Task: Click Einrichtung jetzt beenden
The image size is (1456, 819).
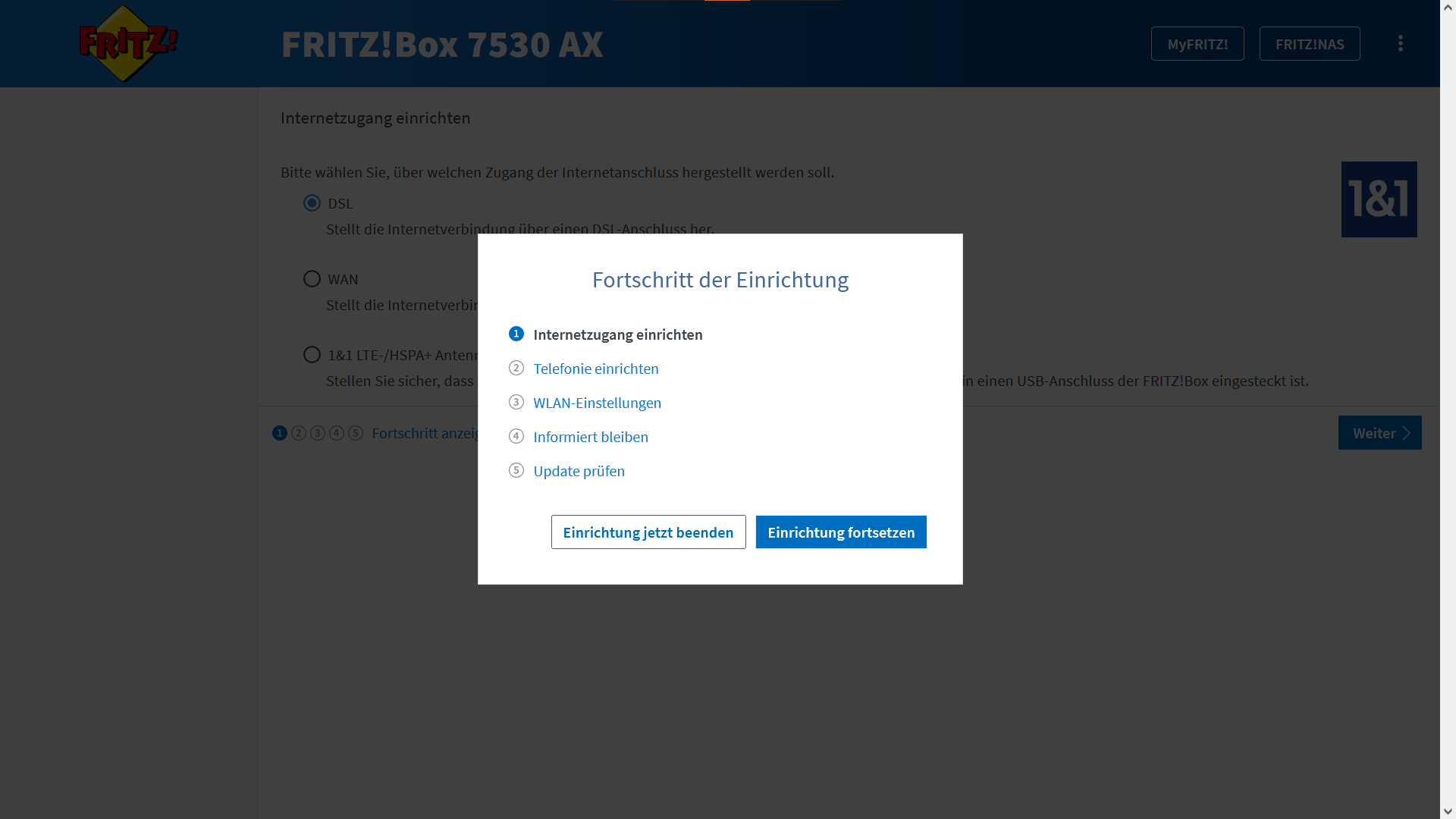Action: [648, 532]
